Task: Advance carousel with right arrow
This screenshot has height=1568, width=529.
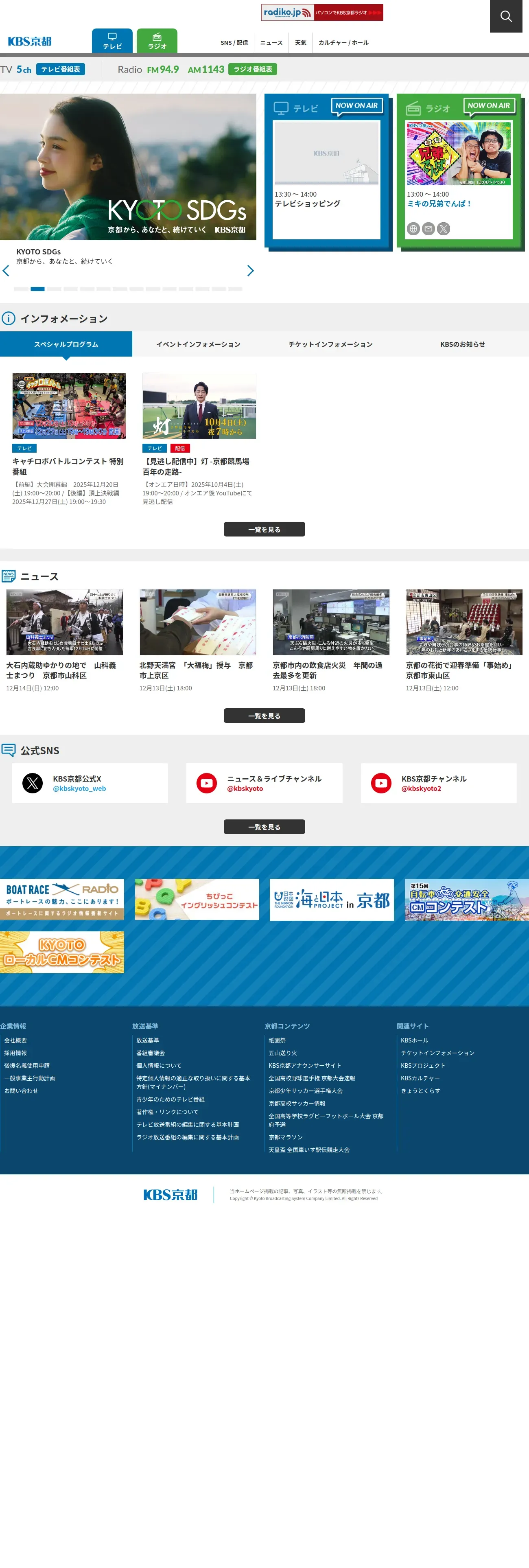Action: point(250,271)
